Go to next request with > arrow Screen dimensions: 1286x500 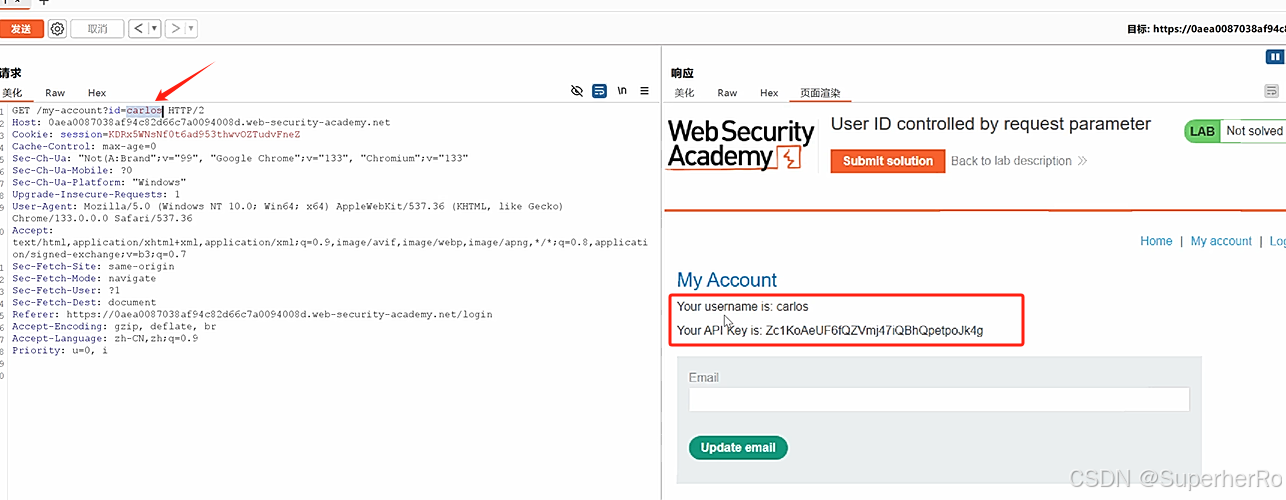[175, 29]
